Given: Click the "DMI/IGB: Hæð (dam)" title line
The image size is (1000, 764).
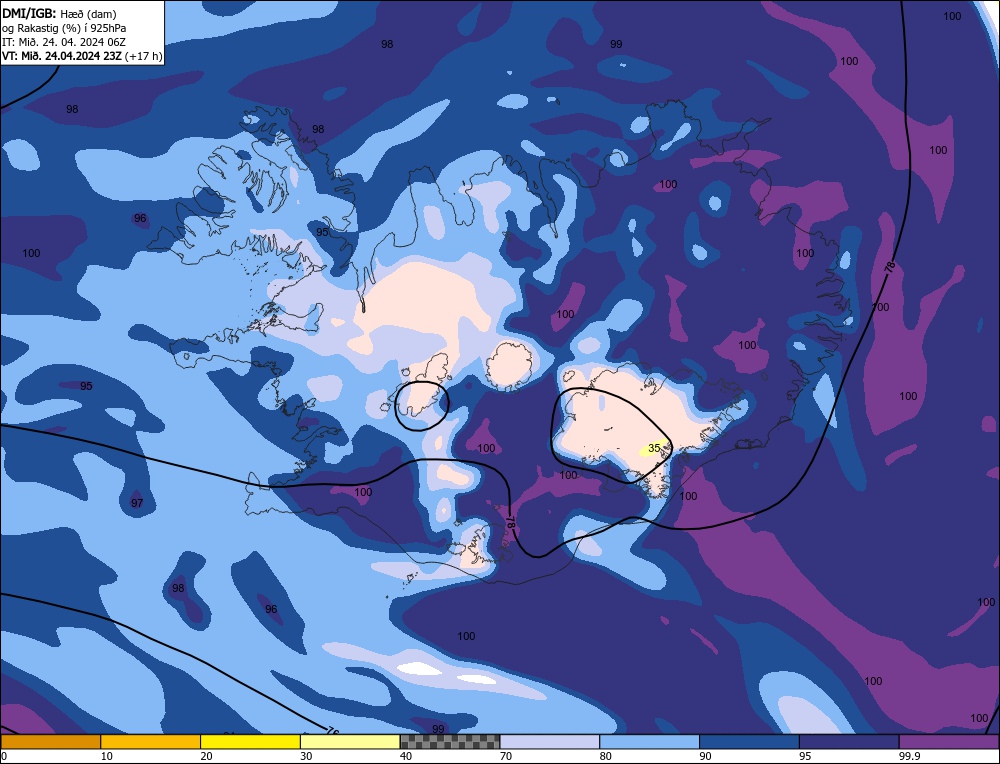Looking at the screenshot, I should point(59,13).
